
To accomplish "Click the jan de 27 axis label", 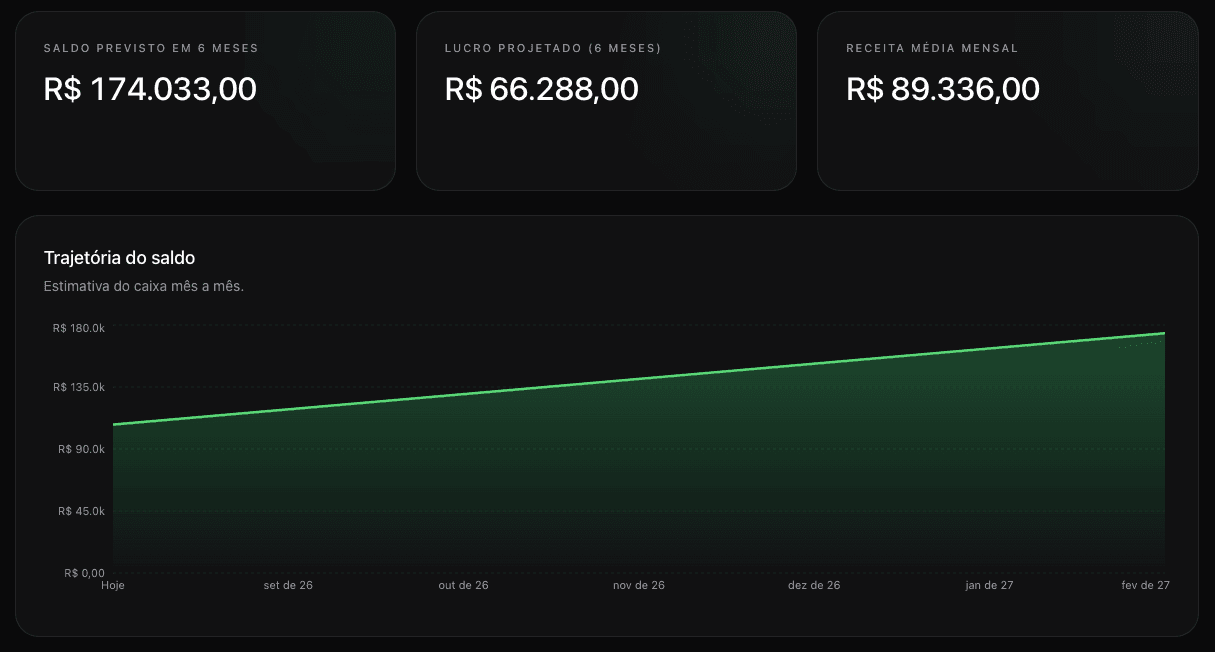I will [x=990, y=585].
